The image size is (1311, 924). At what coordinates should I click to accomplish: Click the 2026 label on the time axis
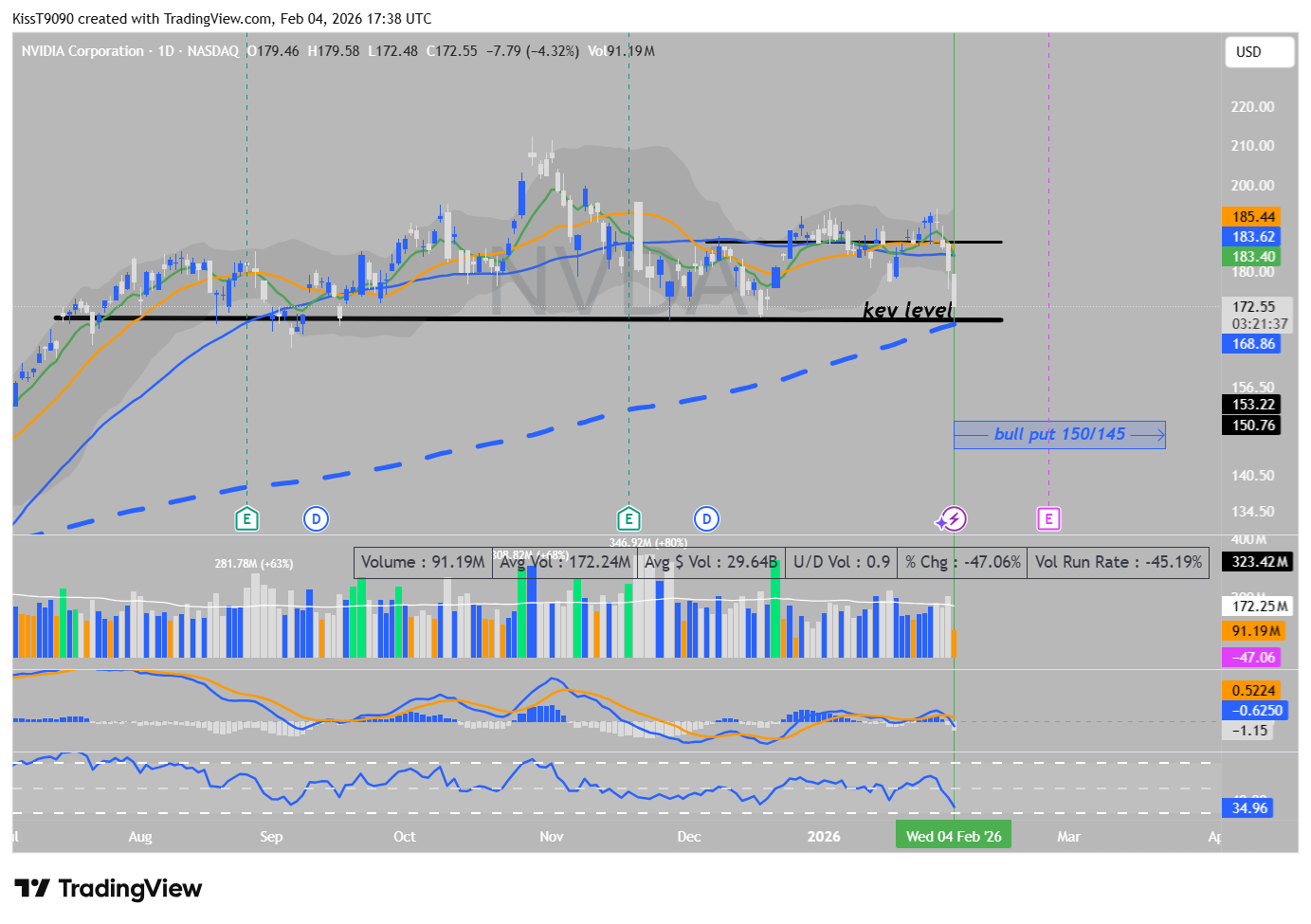click(x=824, y=836)
